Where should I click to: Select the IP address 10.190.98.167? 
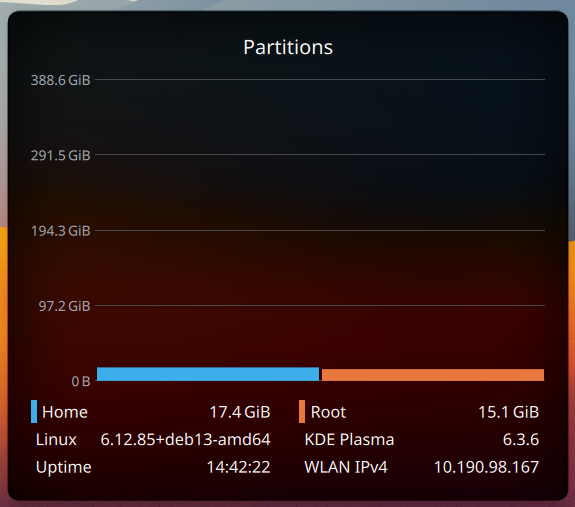486,467
